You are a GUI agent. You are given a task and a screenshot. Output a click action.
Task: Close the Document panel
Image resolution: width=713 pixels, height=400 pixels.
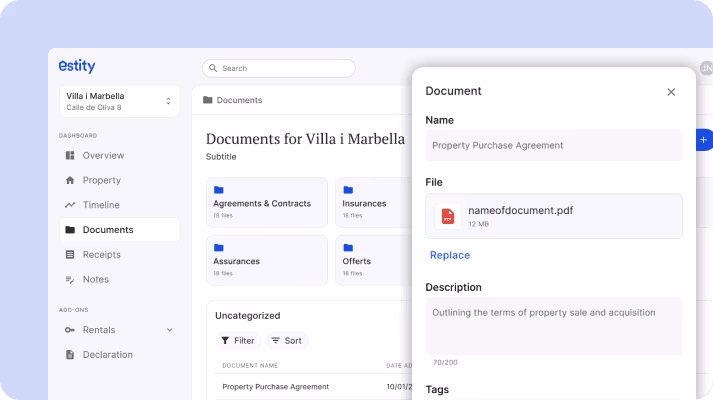tap(671, 92)
